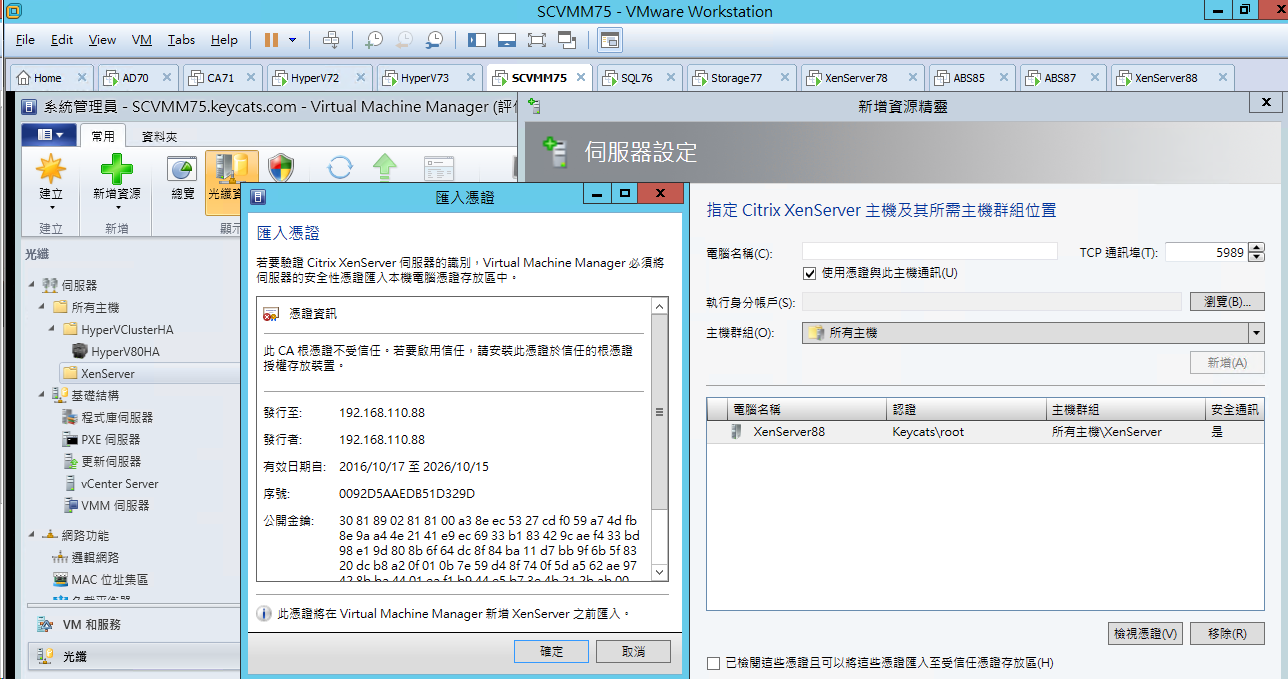Close the HyperV73 tab
Screen dimensions: 1288x679
pyautogui.click(x=469, y=77)
